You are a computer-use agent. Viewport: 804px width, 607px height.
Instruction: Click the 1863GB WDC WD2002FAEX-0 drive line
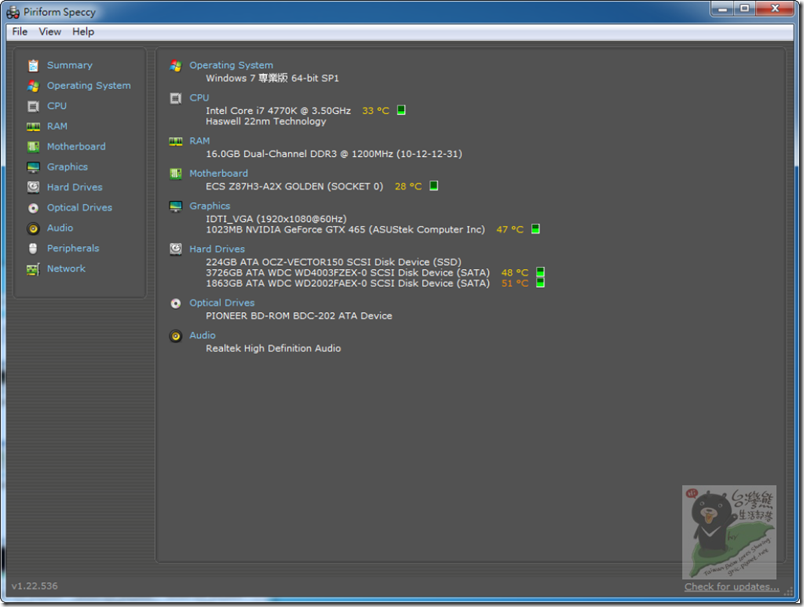[x=348, y=284]
